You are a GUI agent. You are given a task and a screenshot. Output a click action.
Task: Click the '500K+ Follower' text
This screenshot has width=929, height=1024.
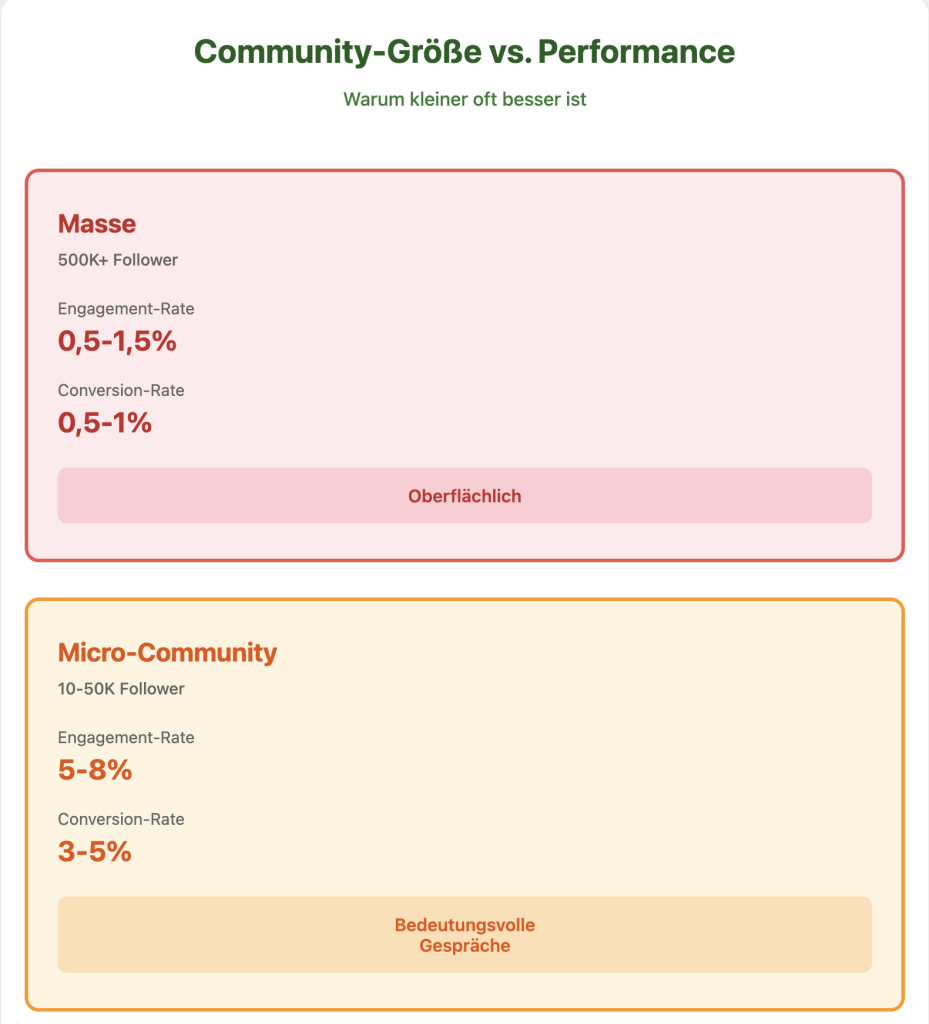(118, 260)
